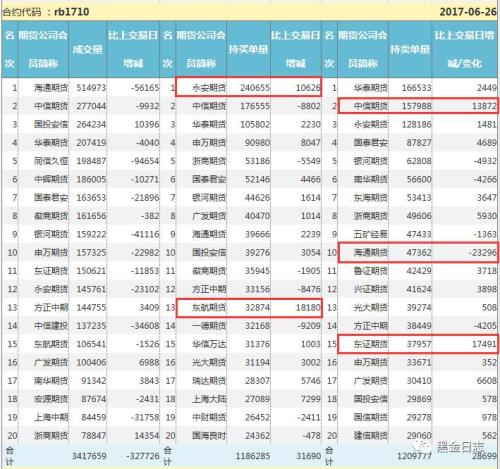Click volume change 10396
This screenshot has height=469, width=500.
click(x=147, y=125)
